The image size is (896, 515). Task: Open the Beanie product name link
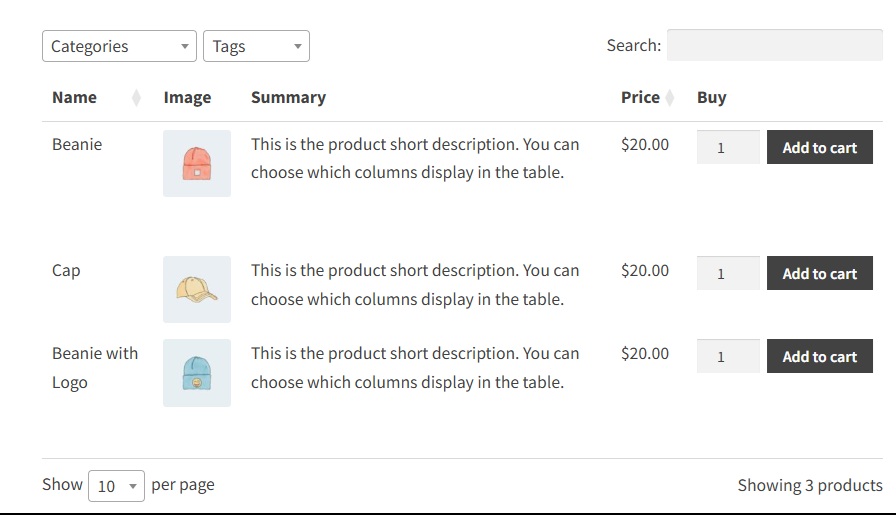point(77,145)
